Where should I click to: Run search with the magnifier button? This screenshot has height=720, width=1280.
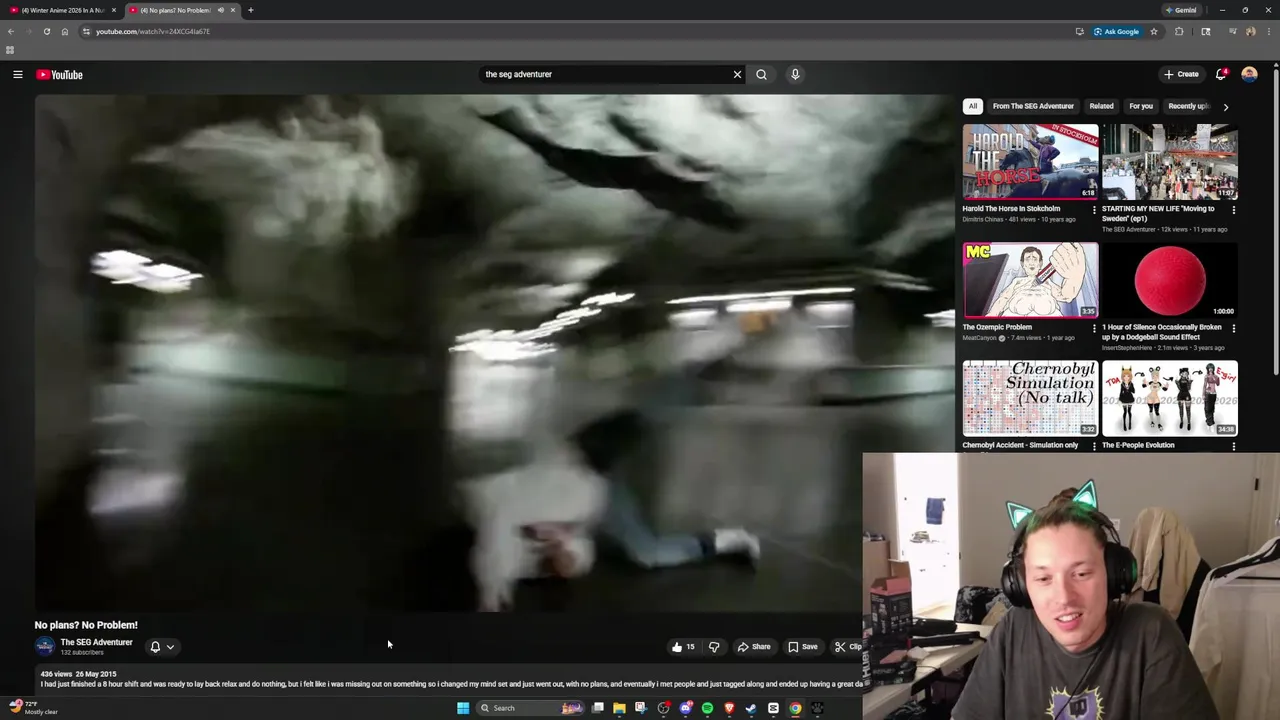coord(762,74)
